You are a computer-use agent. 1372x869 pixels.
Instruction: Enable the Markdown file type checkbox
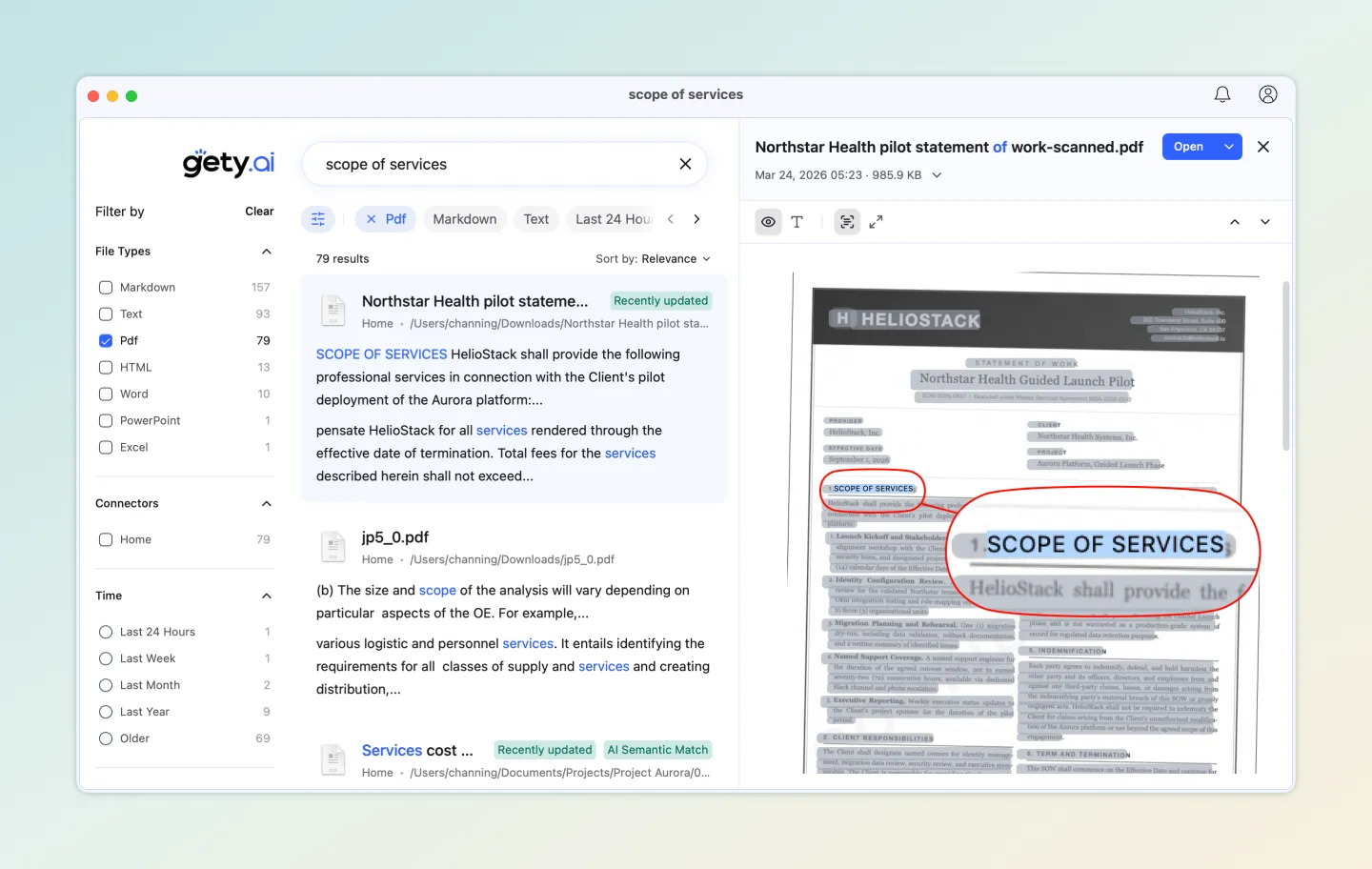tap(105, 287)
